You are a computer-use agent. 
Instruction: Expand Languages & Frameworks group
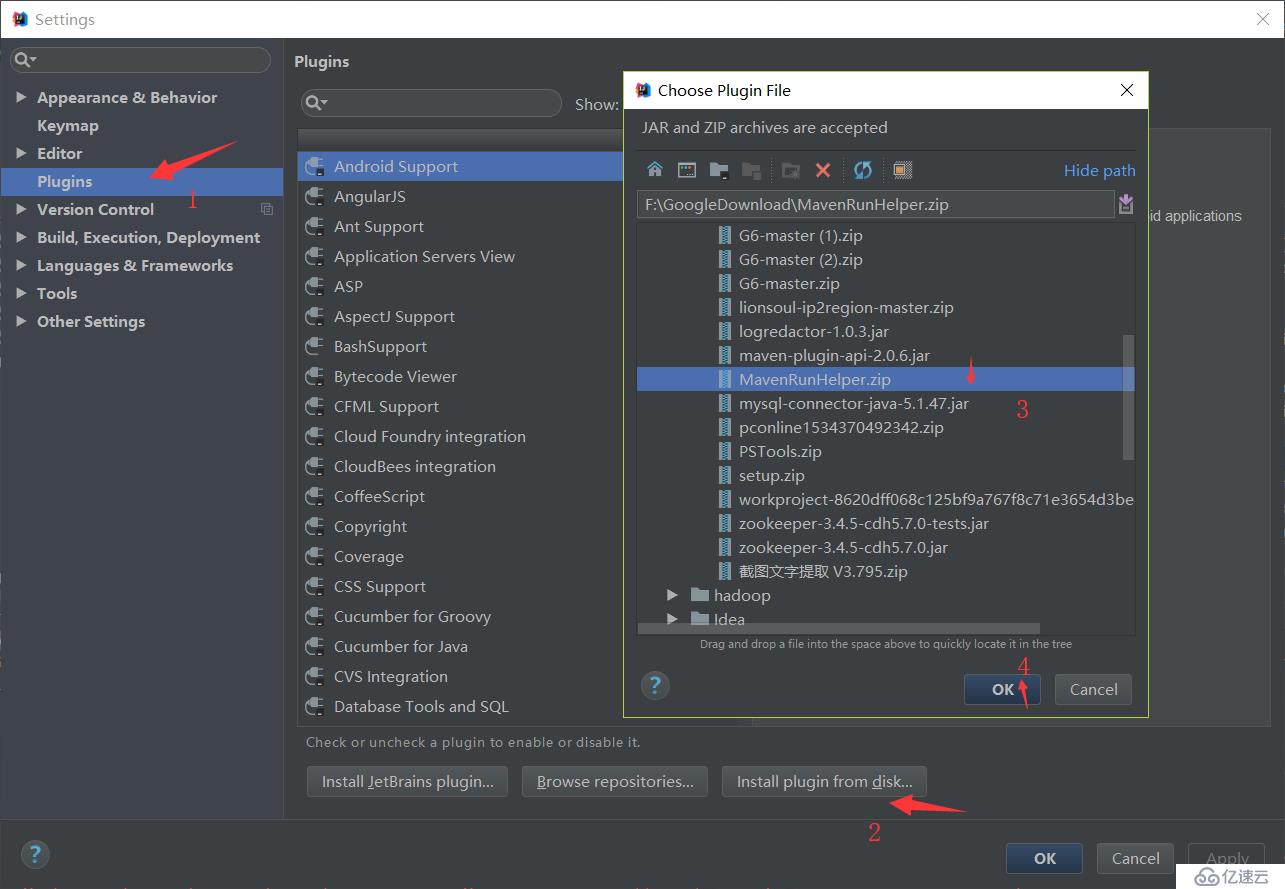(x=21, y=265)
